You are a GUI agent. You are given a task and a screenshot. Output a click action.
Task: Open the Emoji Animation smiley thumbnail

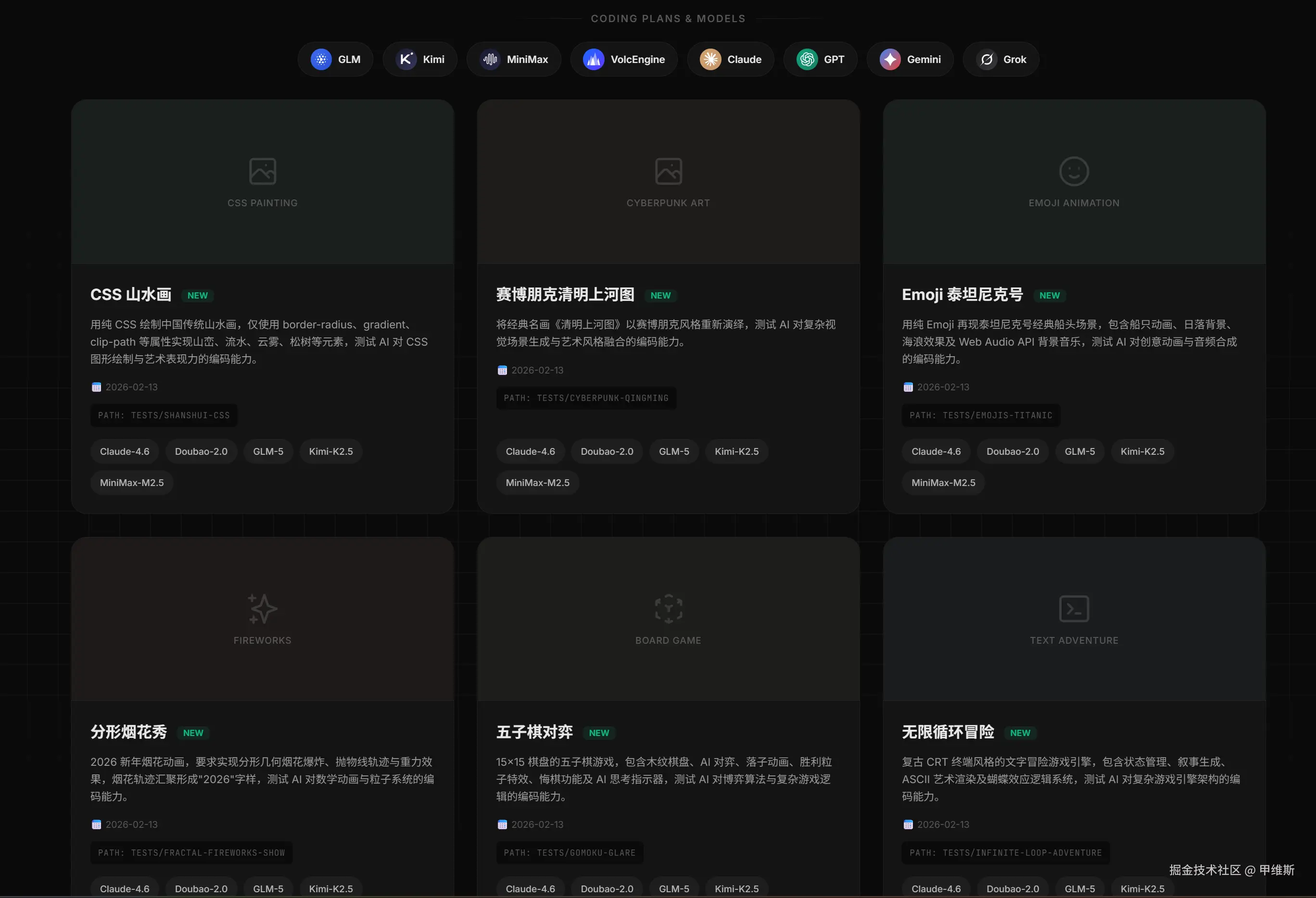click(x=1074, y=172)
